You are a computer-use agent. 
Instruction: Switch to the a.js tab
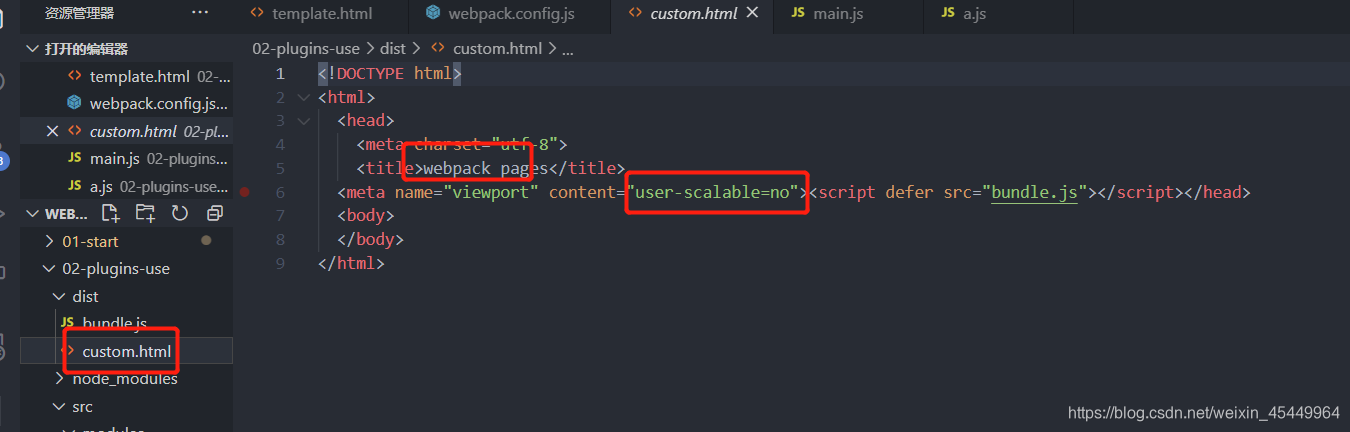(x=999, y=13)
